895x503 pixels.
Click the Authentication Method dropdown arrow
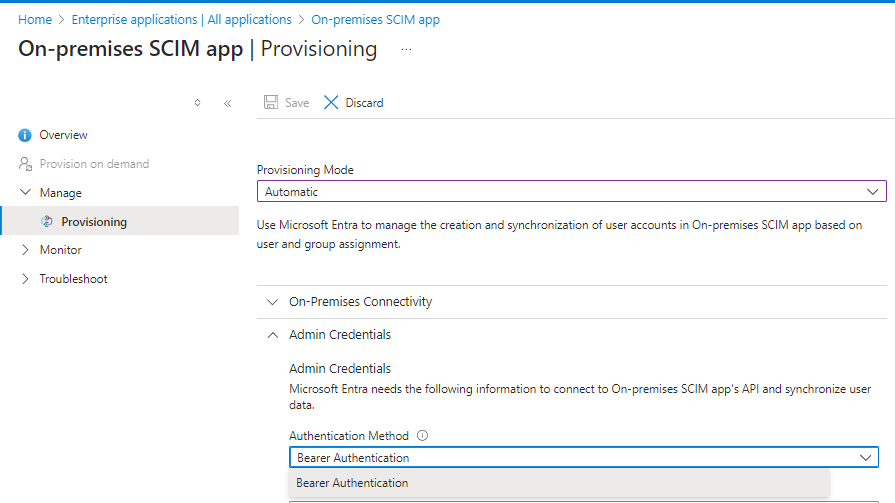click(x=865, y=458)
